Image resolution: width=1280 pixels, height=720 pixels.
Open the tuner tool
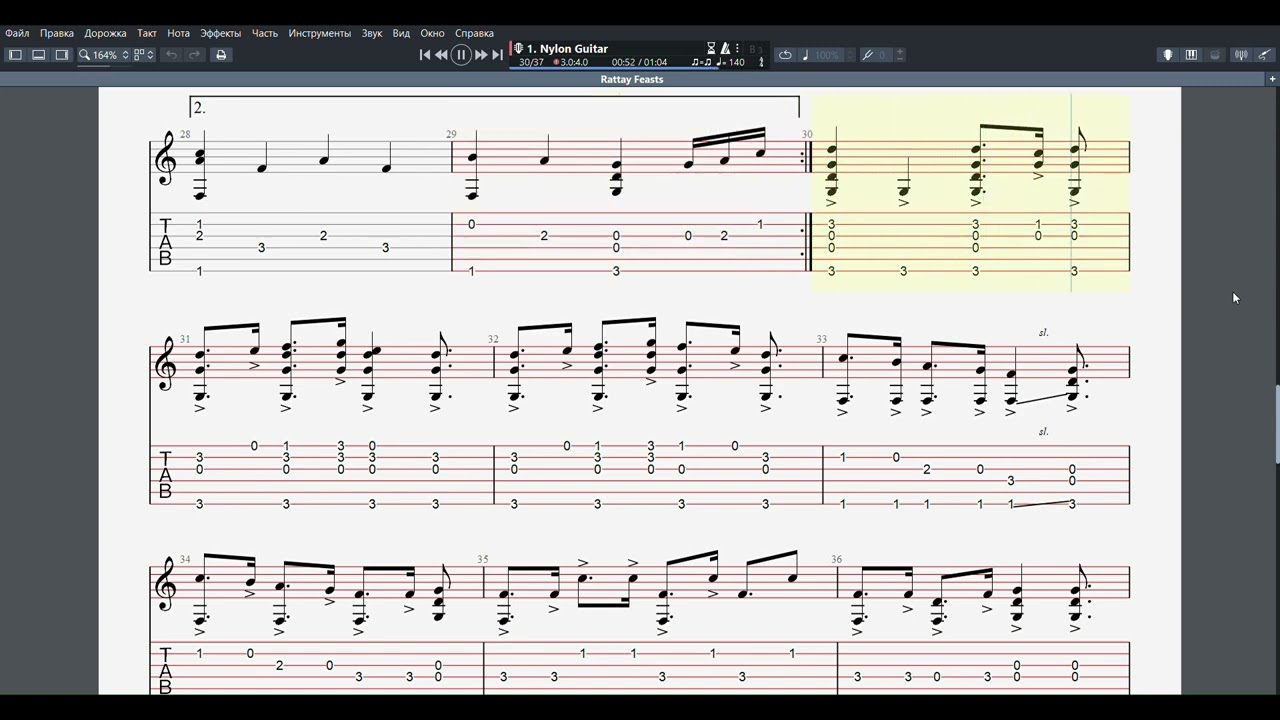click(1241, 55)
